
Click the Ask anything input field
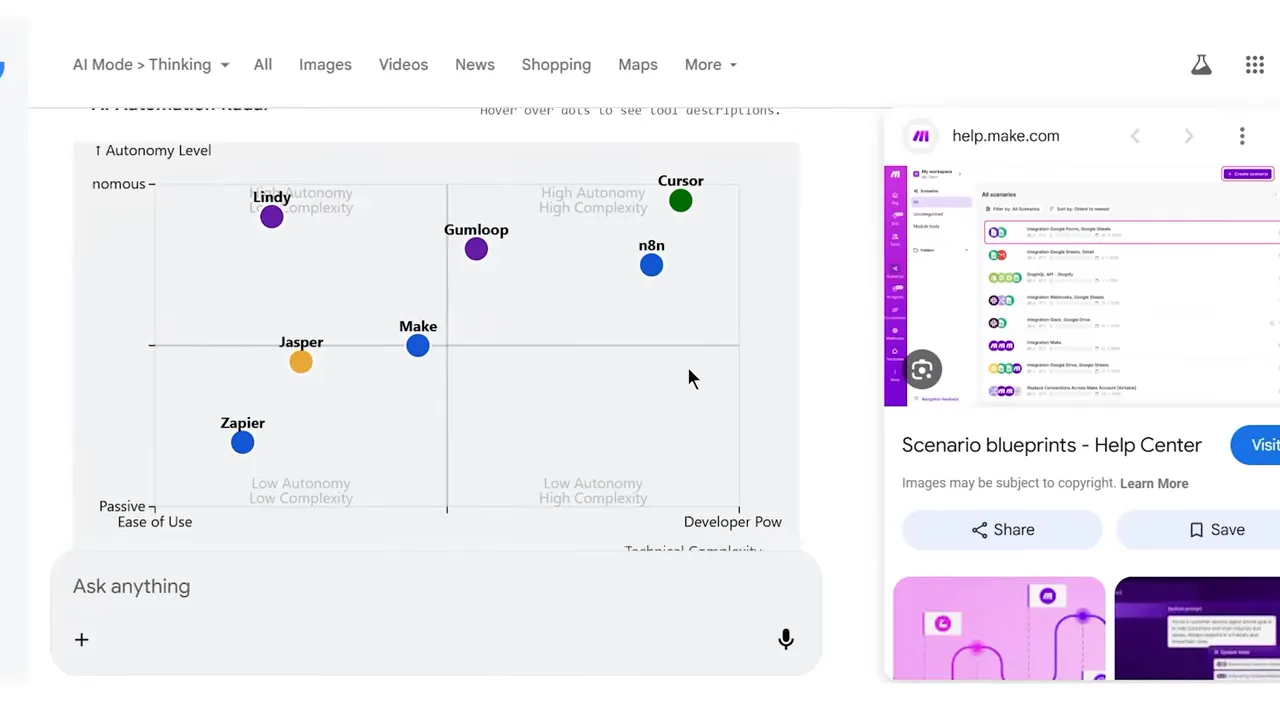coord(436,587)
